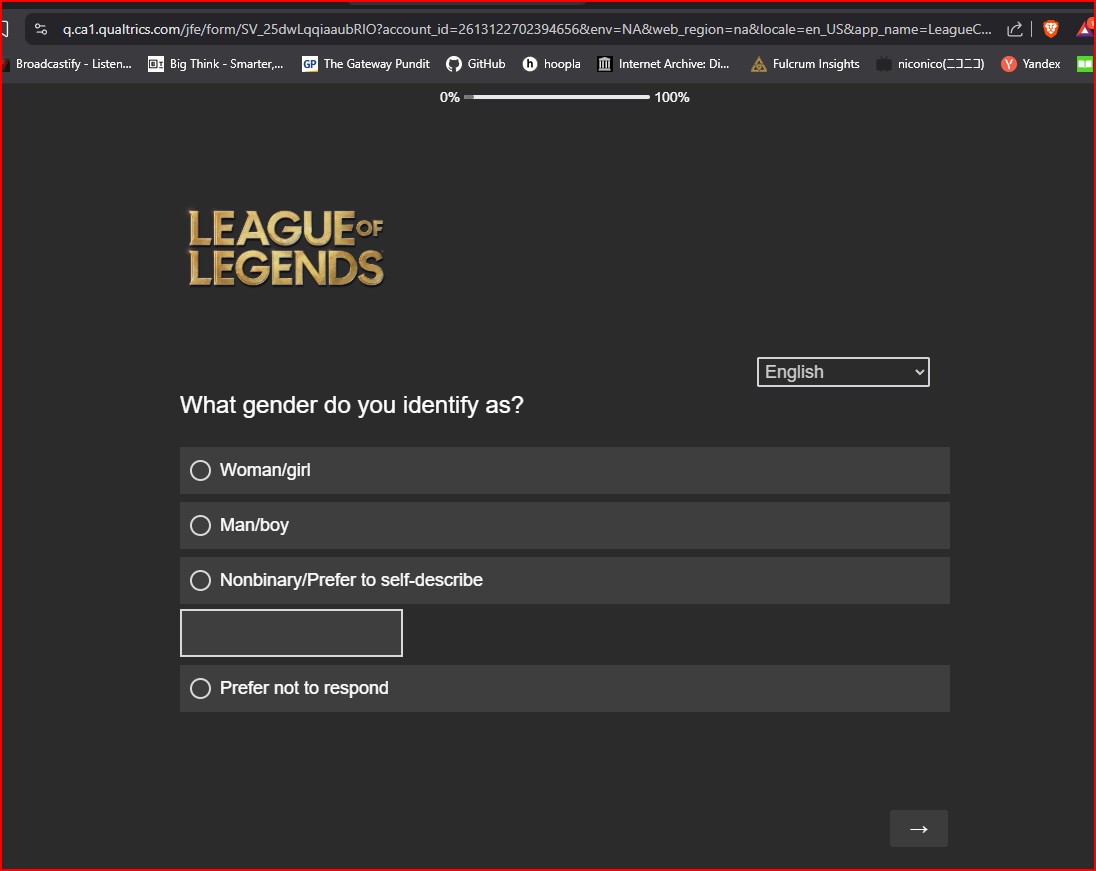
Task: Select the Woman/girl radio option
Action: [201, 470]
